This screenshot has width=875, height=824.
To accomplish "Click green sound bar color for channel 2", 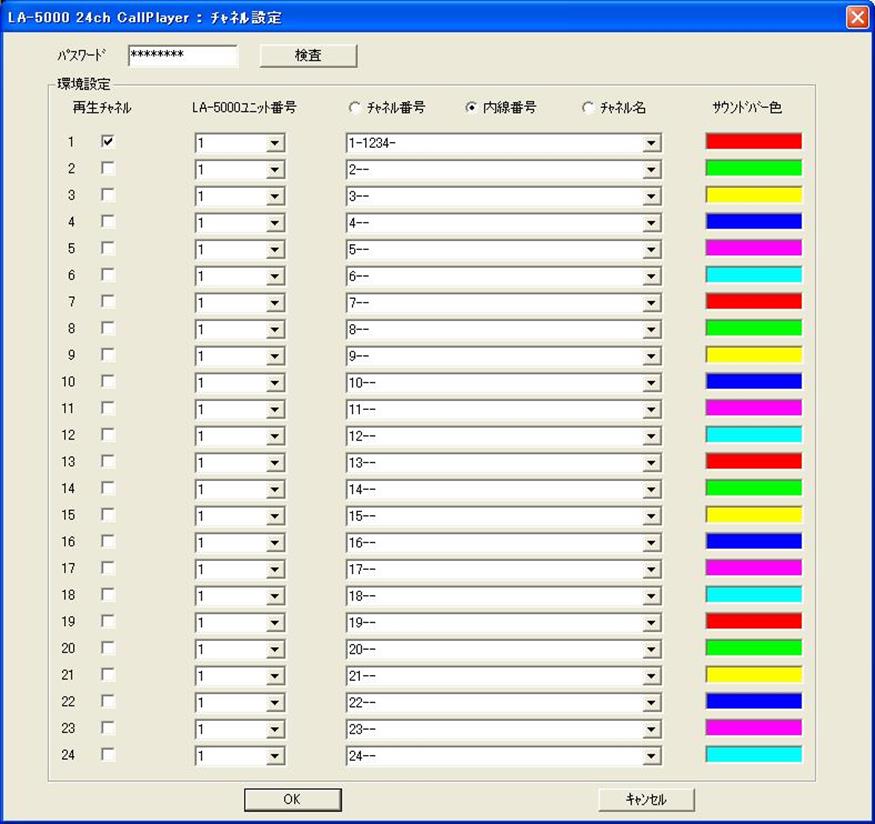I will (753, 168).
